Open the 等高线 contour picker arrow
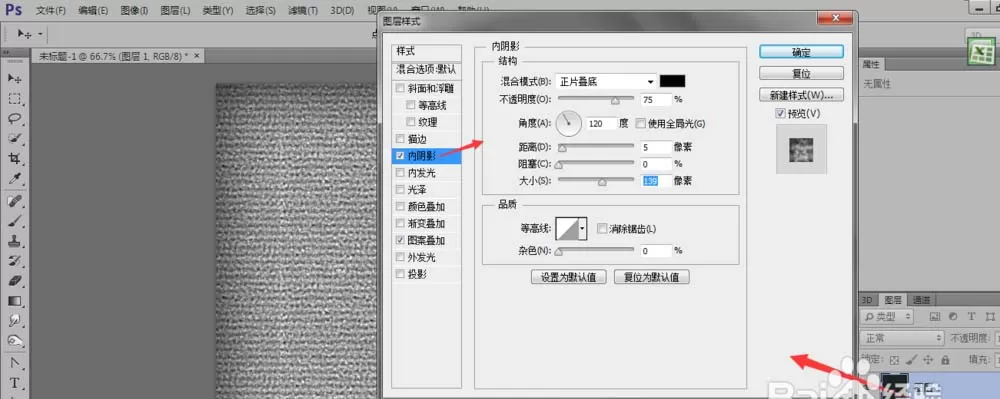This screenshot has width=1000, height=399. 582,228
